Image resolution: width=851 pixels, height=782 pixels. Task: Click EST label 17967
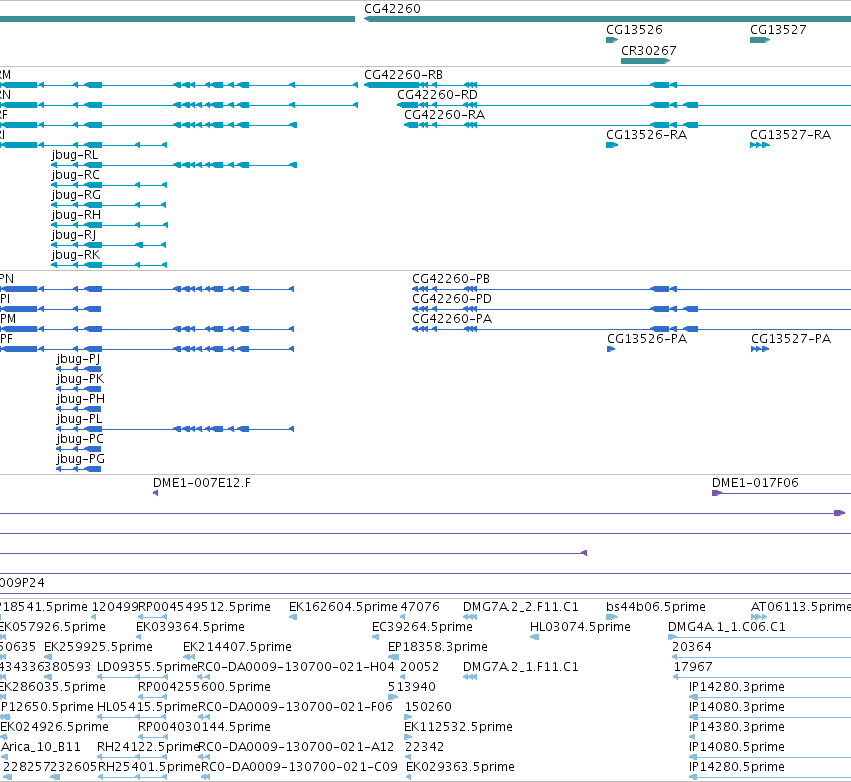[x=693, y=667]
